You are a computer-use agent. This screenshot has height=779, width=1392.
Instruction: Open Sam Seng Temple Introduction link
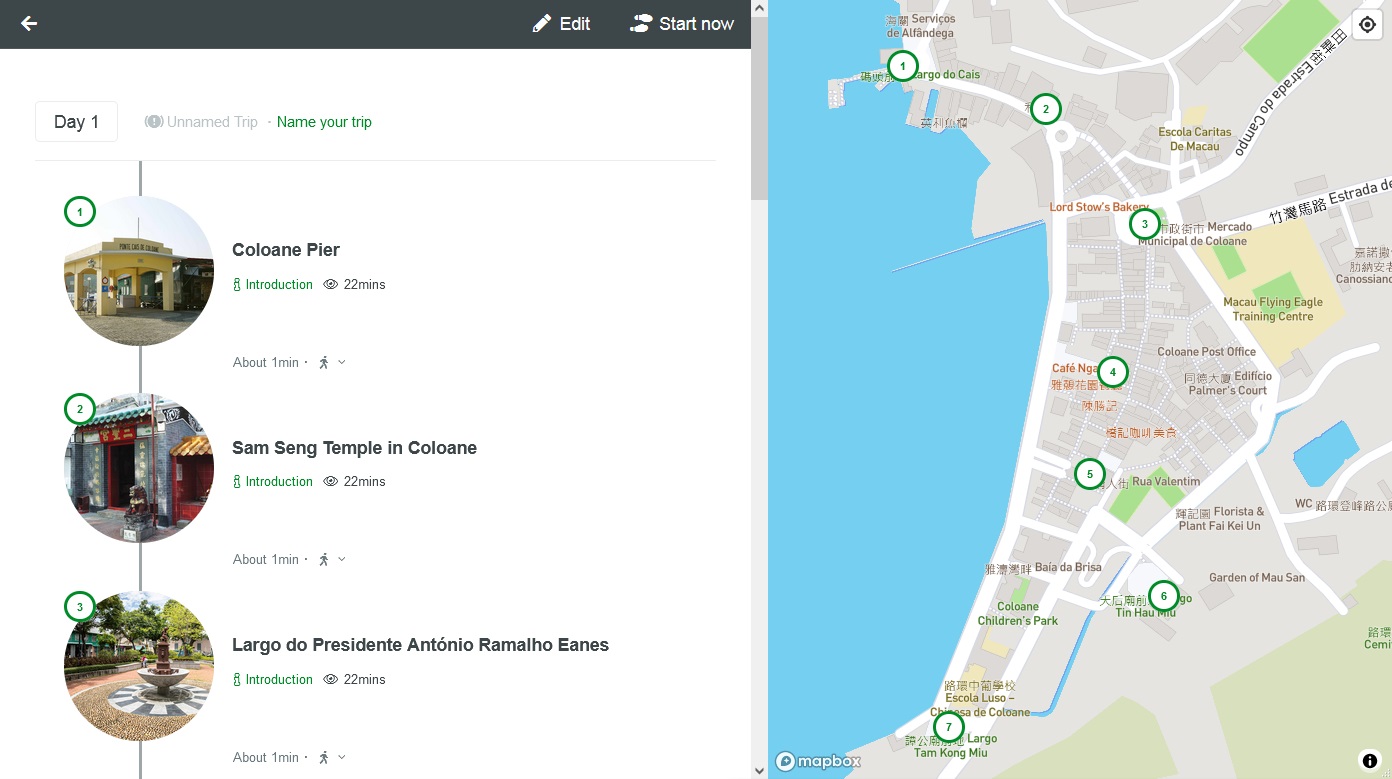click(x=272, y=482)
